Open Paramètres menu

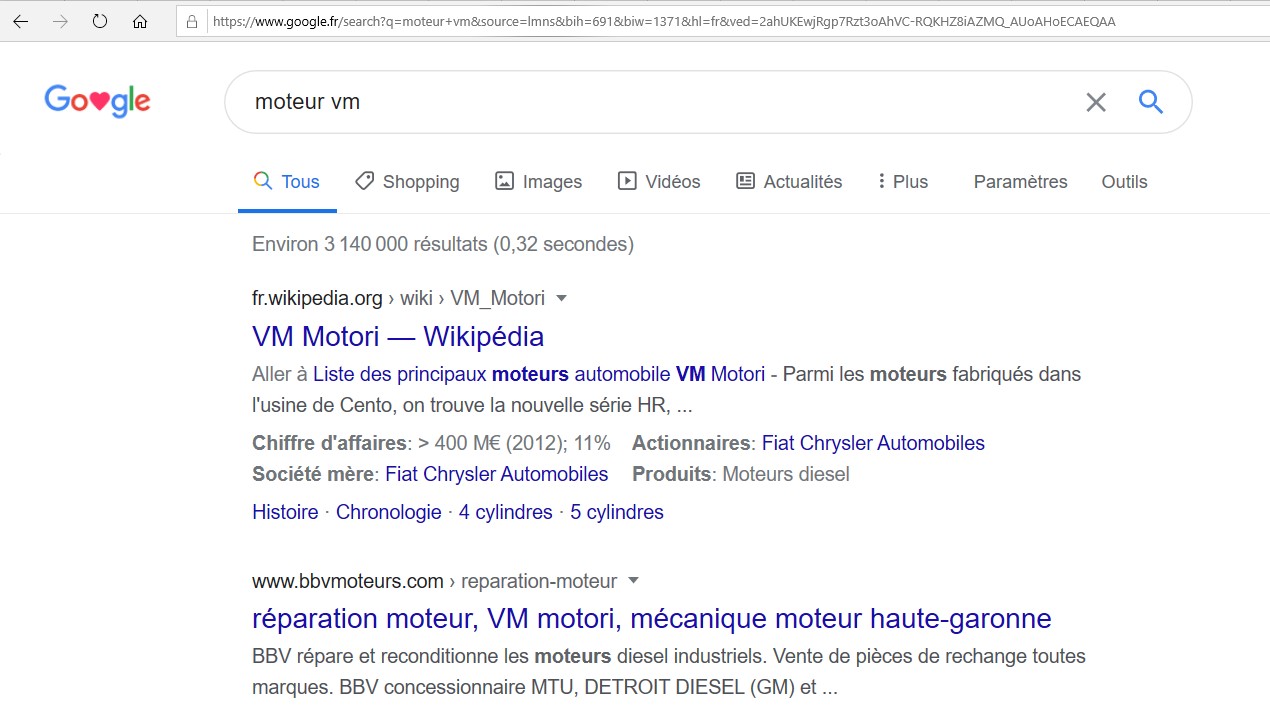coord(1020,182)
